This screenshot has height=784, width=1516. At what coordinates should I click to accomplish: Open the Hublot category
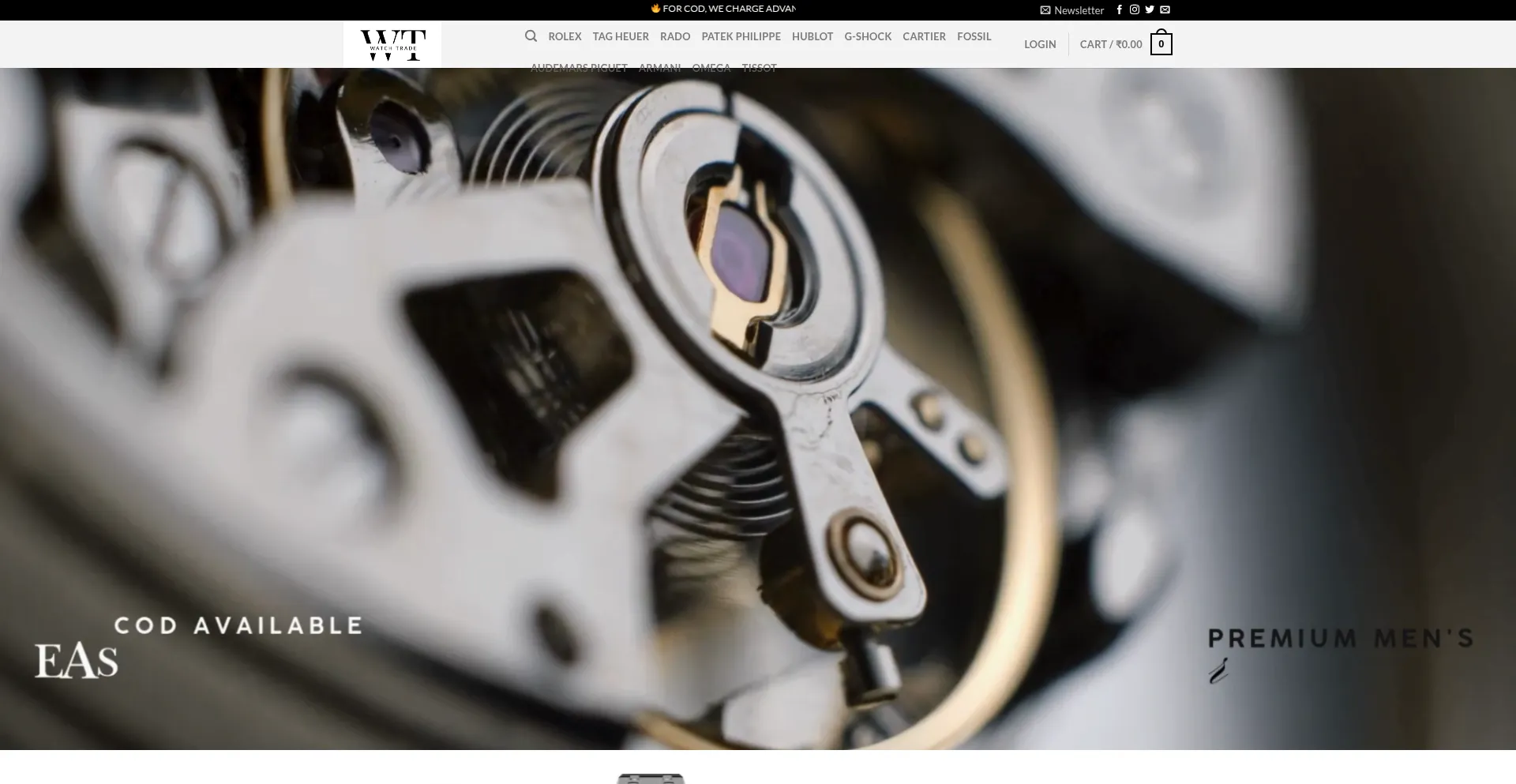point(812,36)
